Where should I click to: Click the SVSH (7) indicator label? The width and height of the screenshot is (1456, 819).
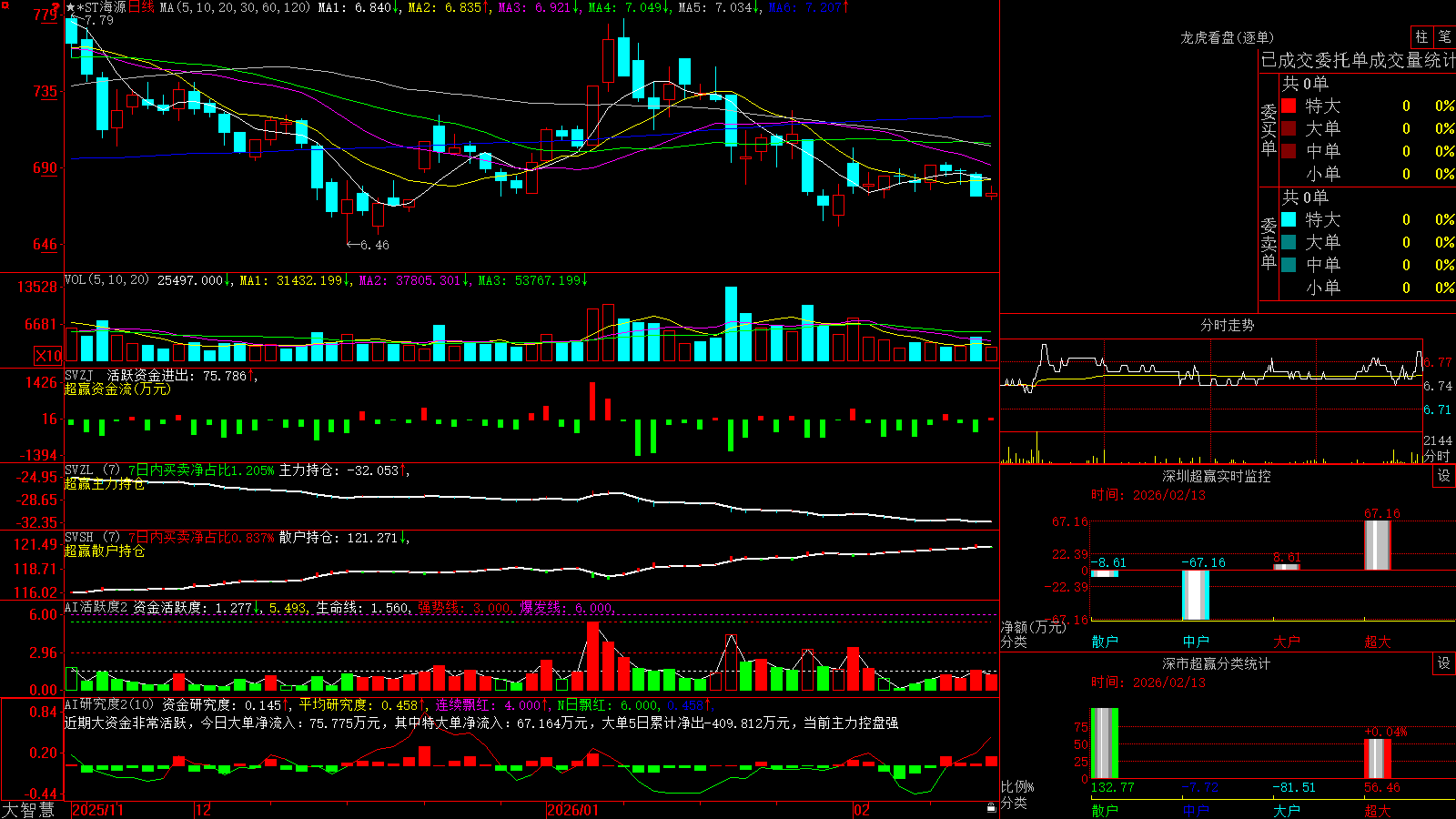[x=92, y=538]
